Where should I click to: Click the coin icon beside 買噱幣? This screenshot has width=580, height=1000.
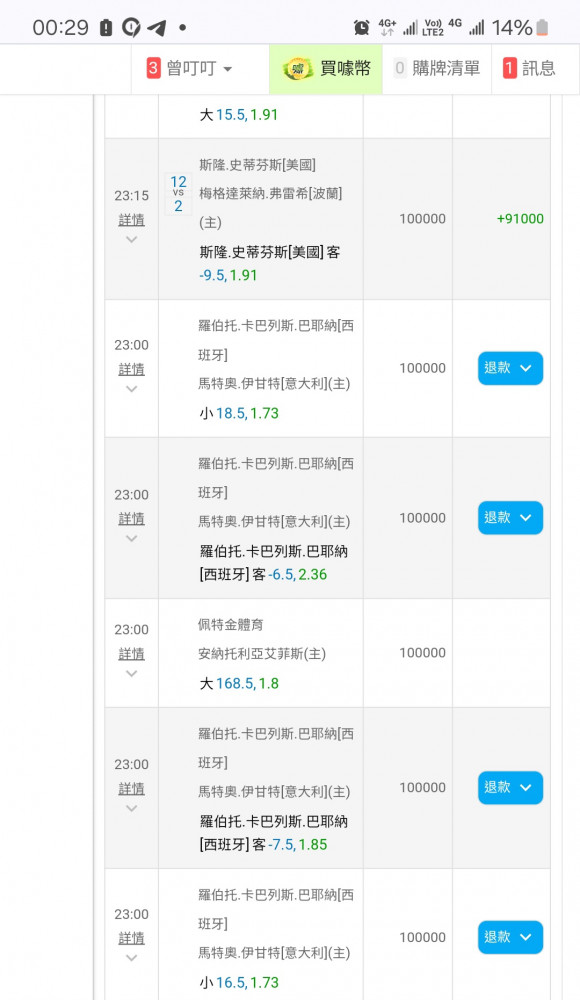coord(297,69)
